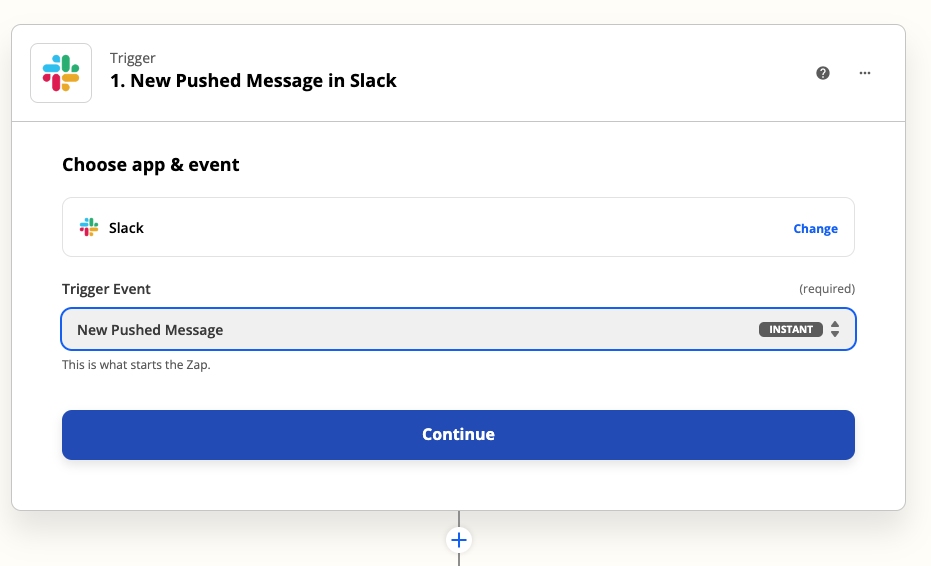This screenshot has height=566, width=931.
Task: Click the small Slack icon in the app field
Action: [90, 228]
